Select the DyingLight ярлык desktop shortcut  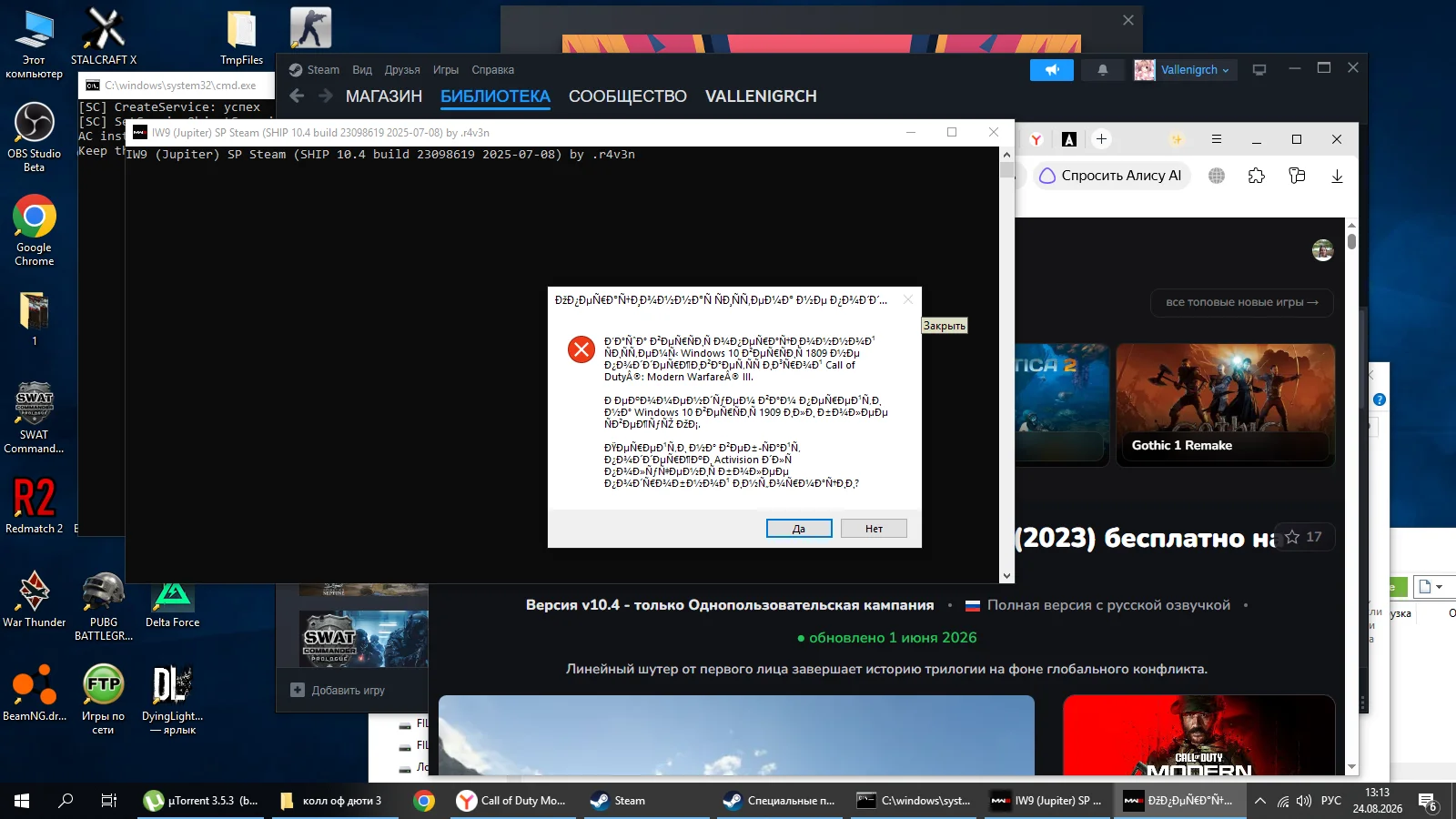(x=172, y=699)
